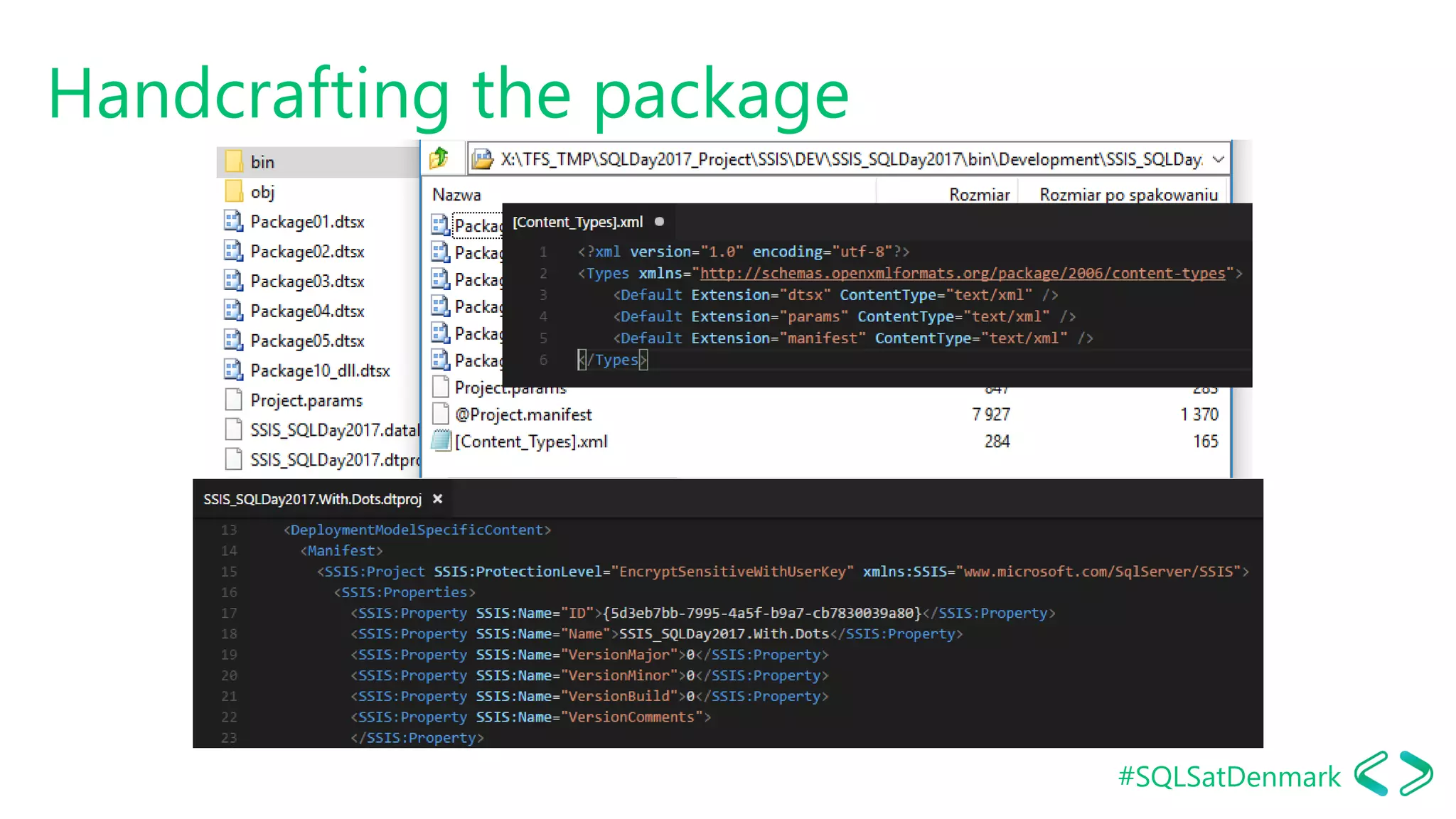Click the Package03.dtsx file icon

[234, 281]
